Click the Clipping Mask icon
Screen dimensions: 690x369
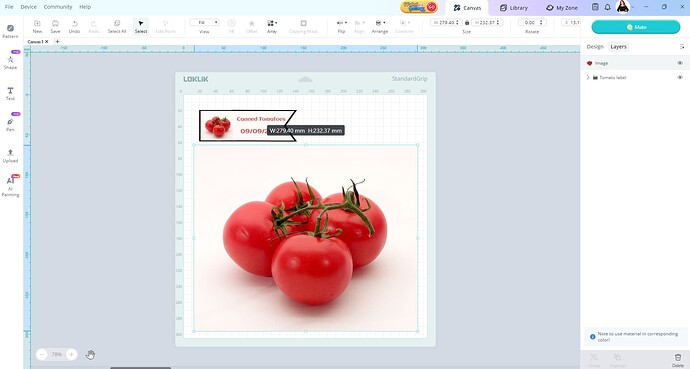coord(303,26)
